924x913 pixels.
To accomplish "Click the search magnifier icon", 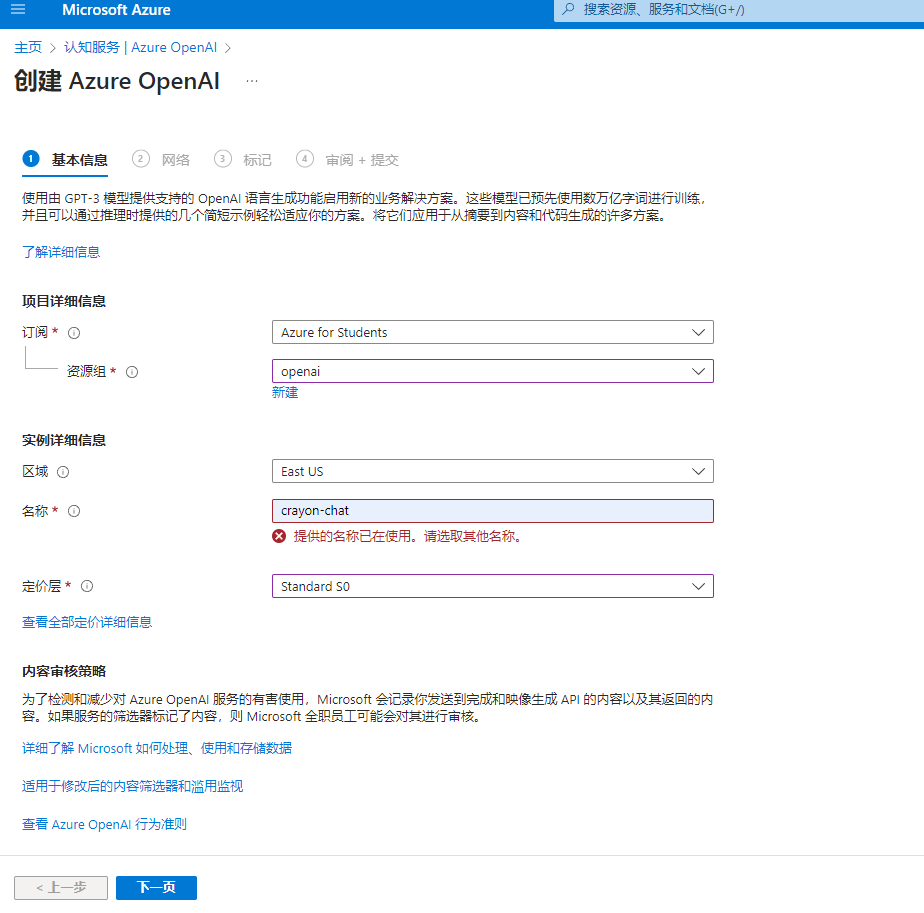I will [568, 9].
